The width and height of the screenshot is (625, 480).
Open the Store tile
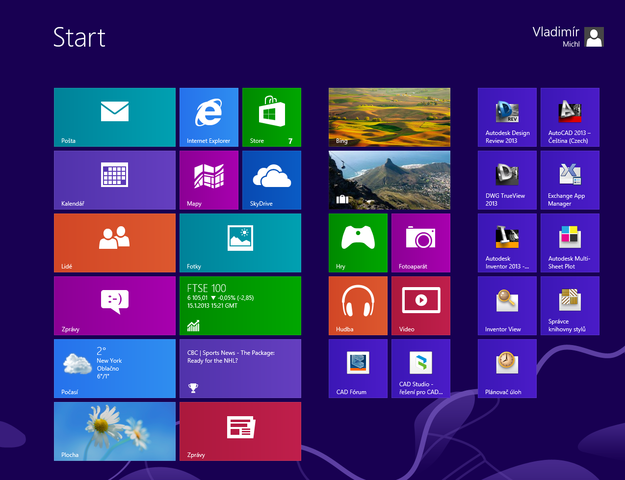[x=271, y=117]
